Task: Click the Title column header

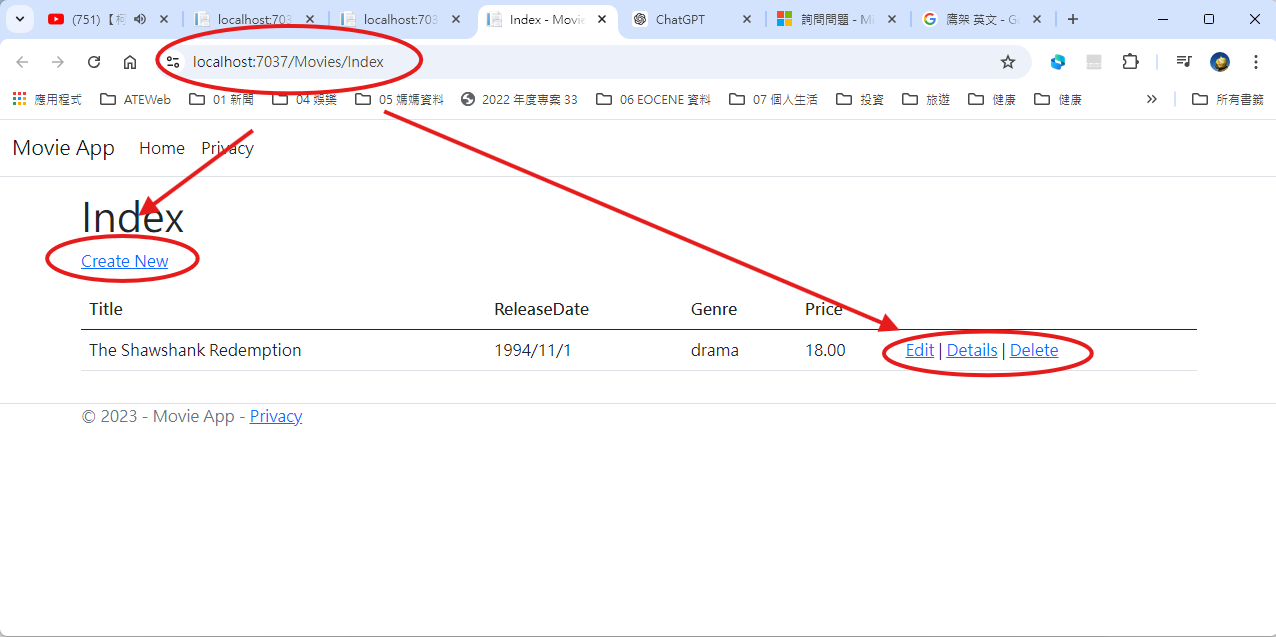Action: 106,309
